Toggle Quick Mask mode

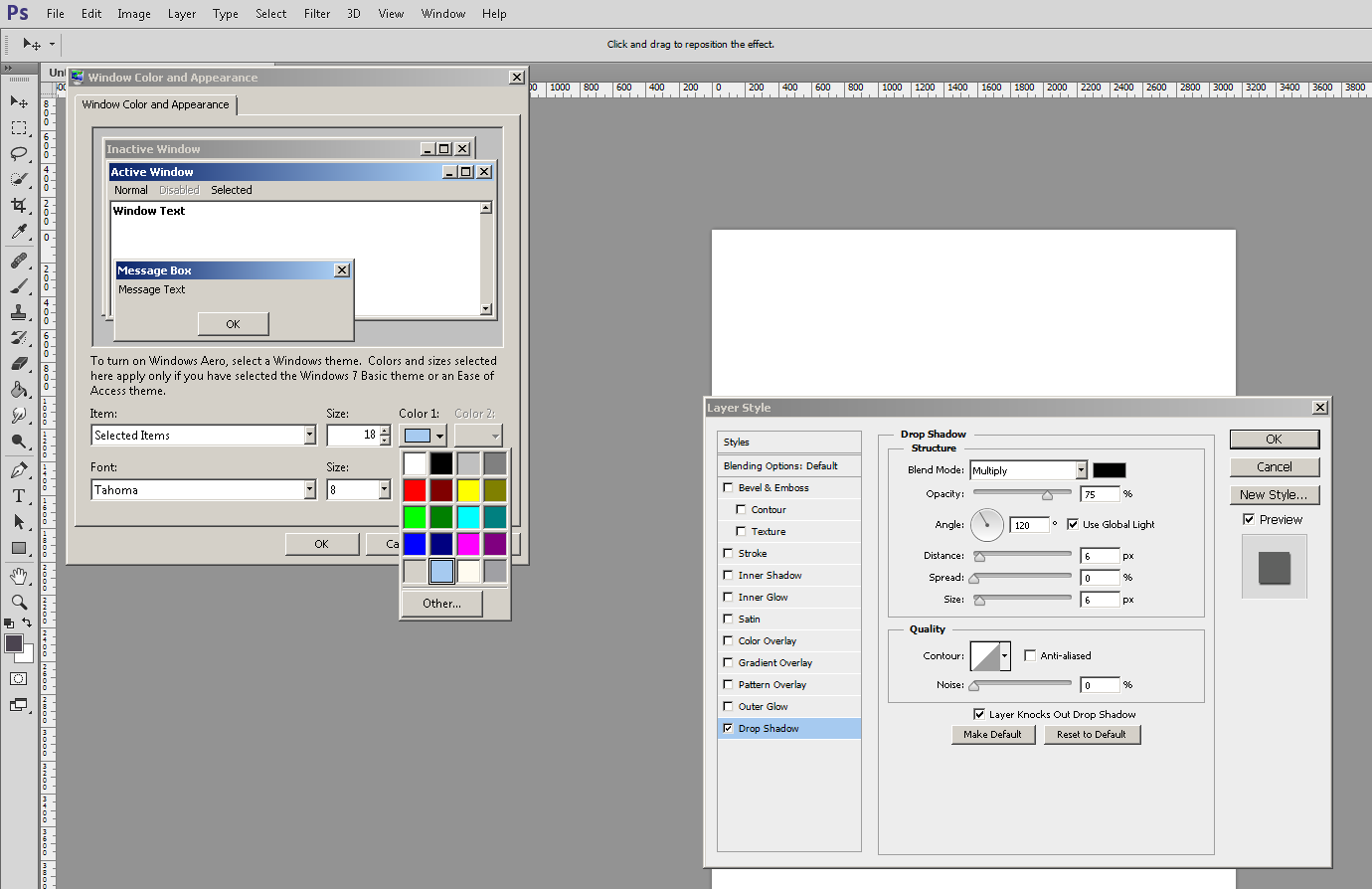coord(19,678)
